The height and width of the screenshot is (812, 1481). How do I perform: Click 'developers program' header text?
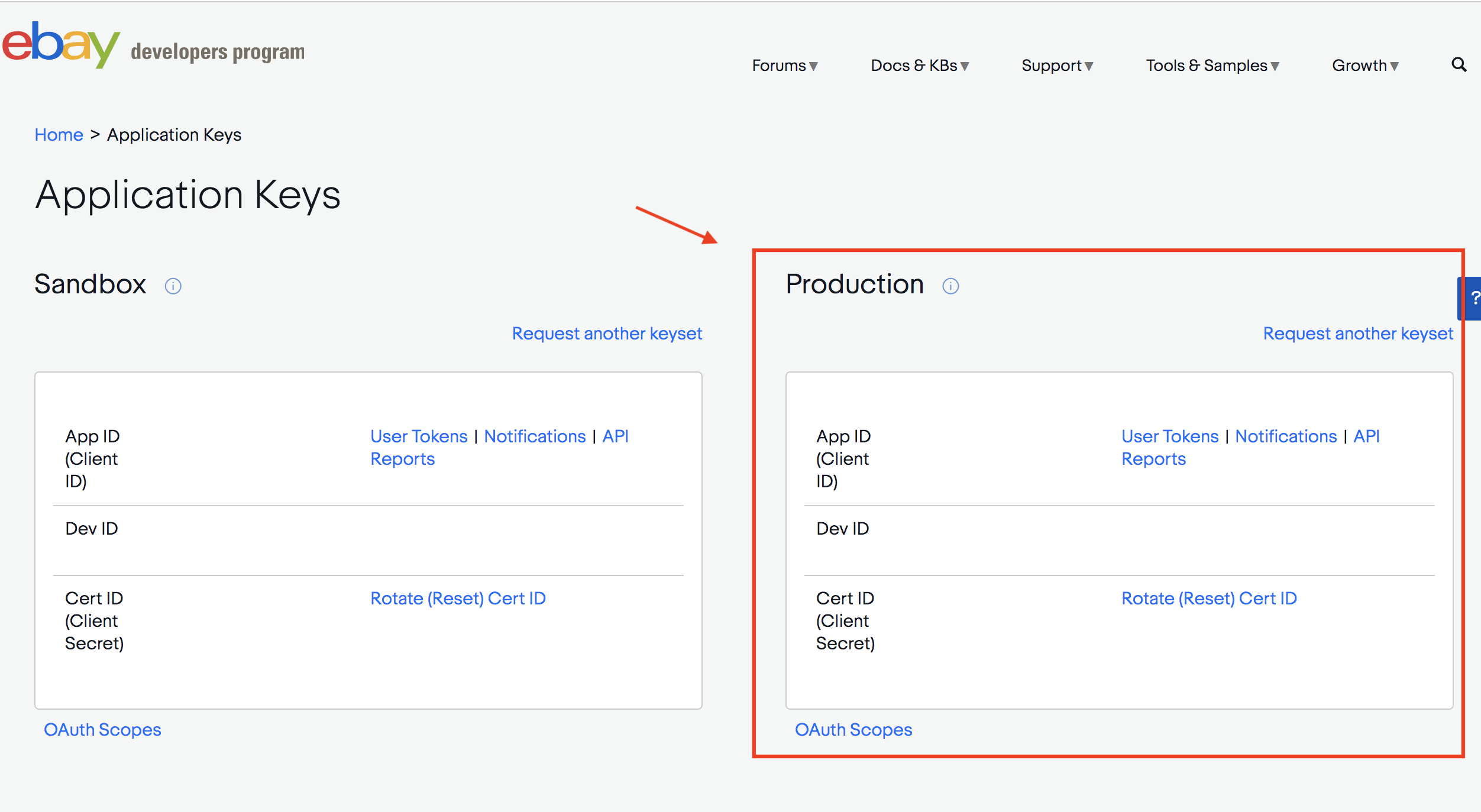tap(218, 52)
